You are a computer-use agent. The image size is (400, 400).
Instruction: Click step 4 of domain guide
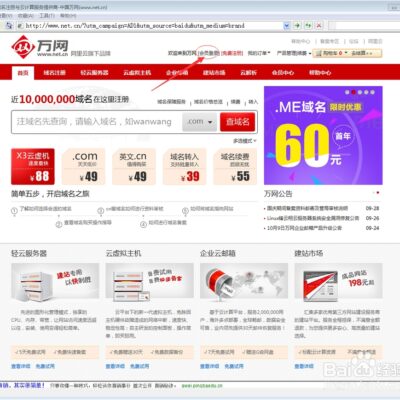tap(164, 223)
